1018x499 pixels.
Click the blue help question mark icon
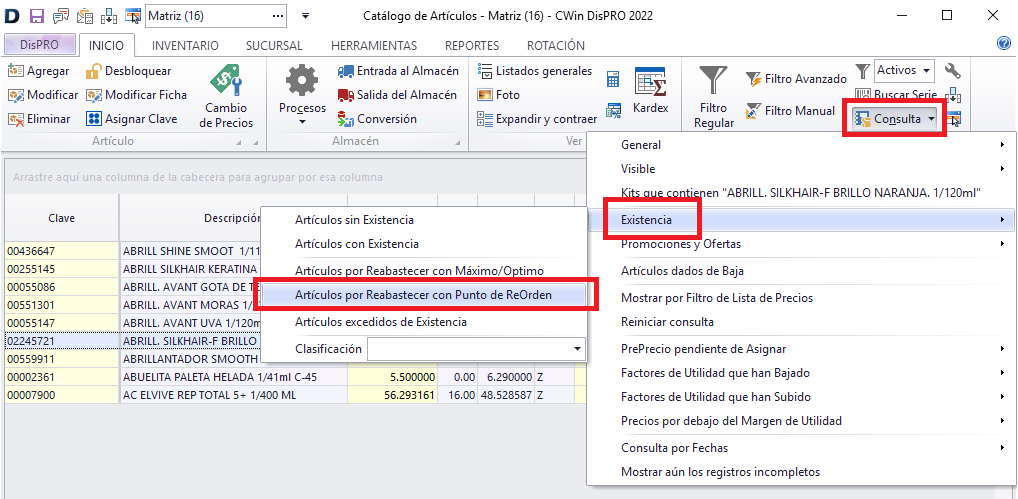point(1004,44)
